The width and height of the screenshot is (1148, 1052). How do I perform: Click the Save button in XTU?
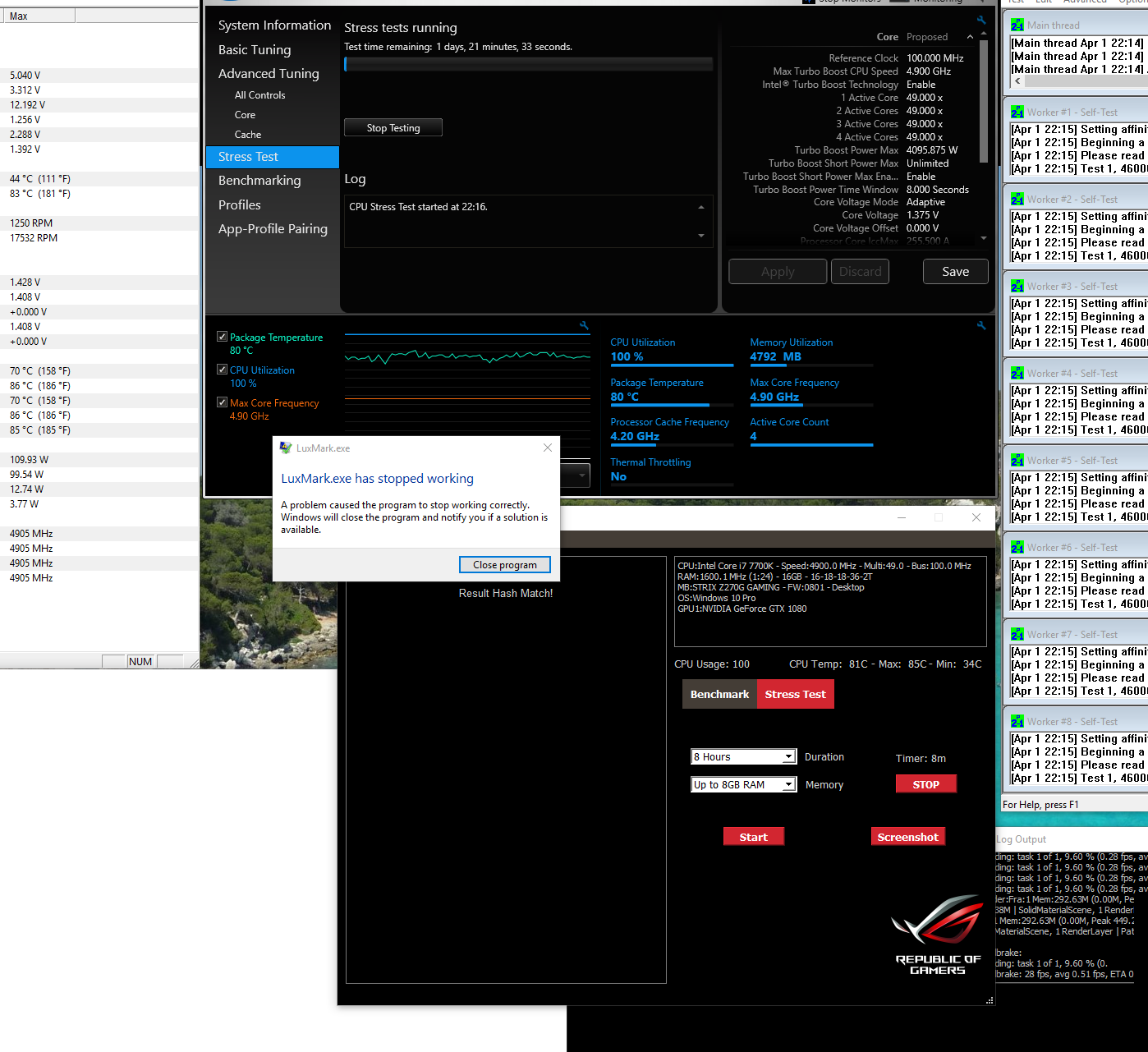coord(956,272)
